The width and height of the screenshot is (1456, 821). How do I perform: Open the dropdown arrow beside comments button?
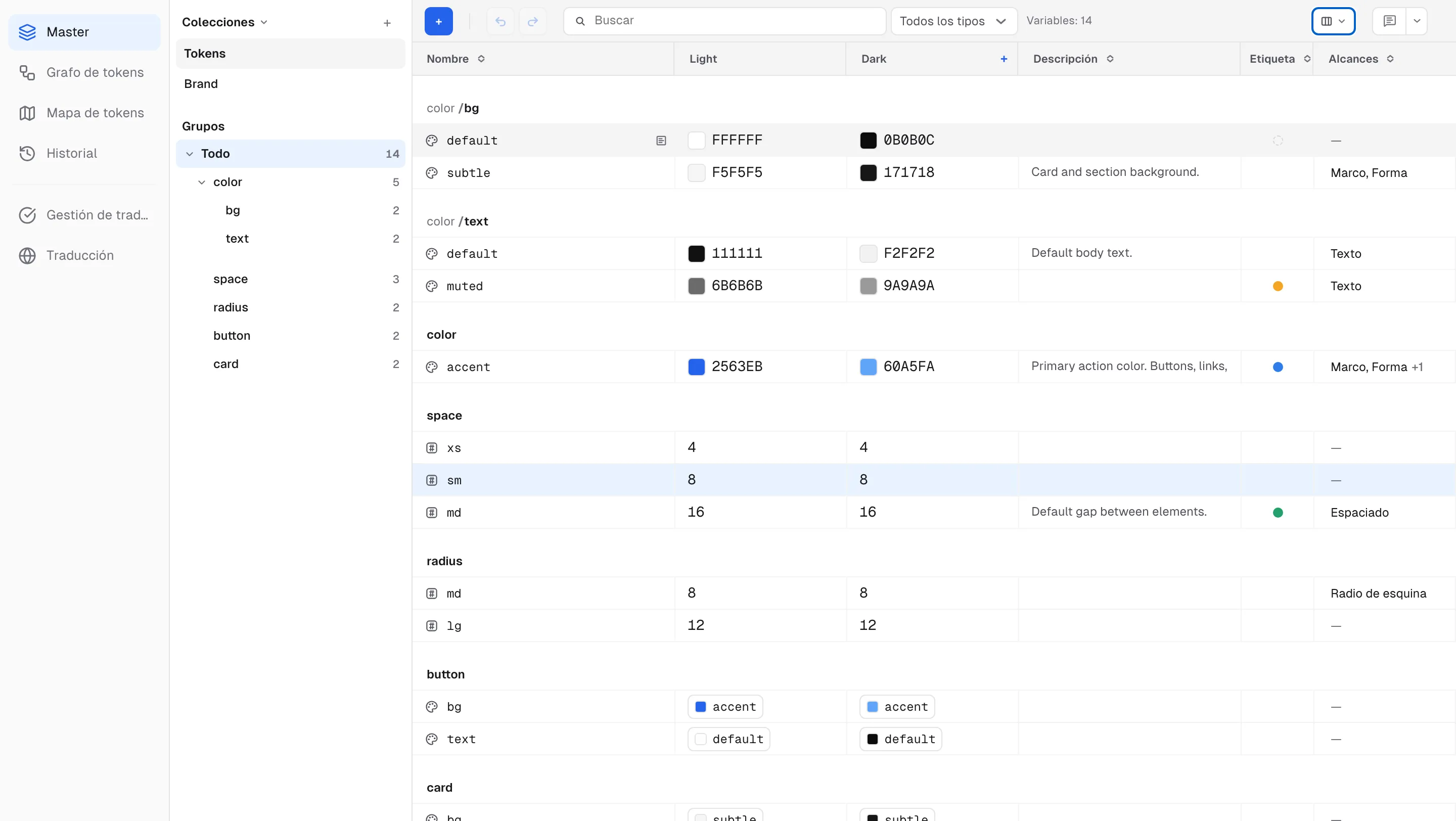[x=1417, y=21]
